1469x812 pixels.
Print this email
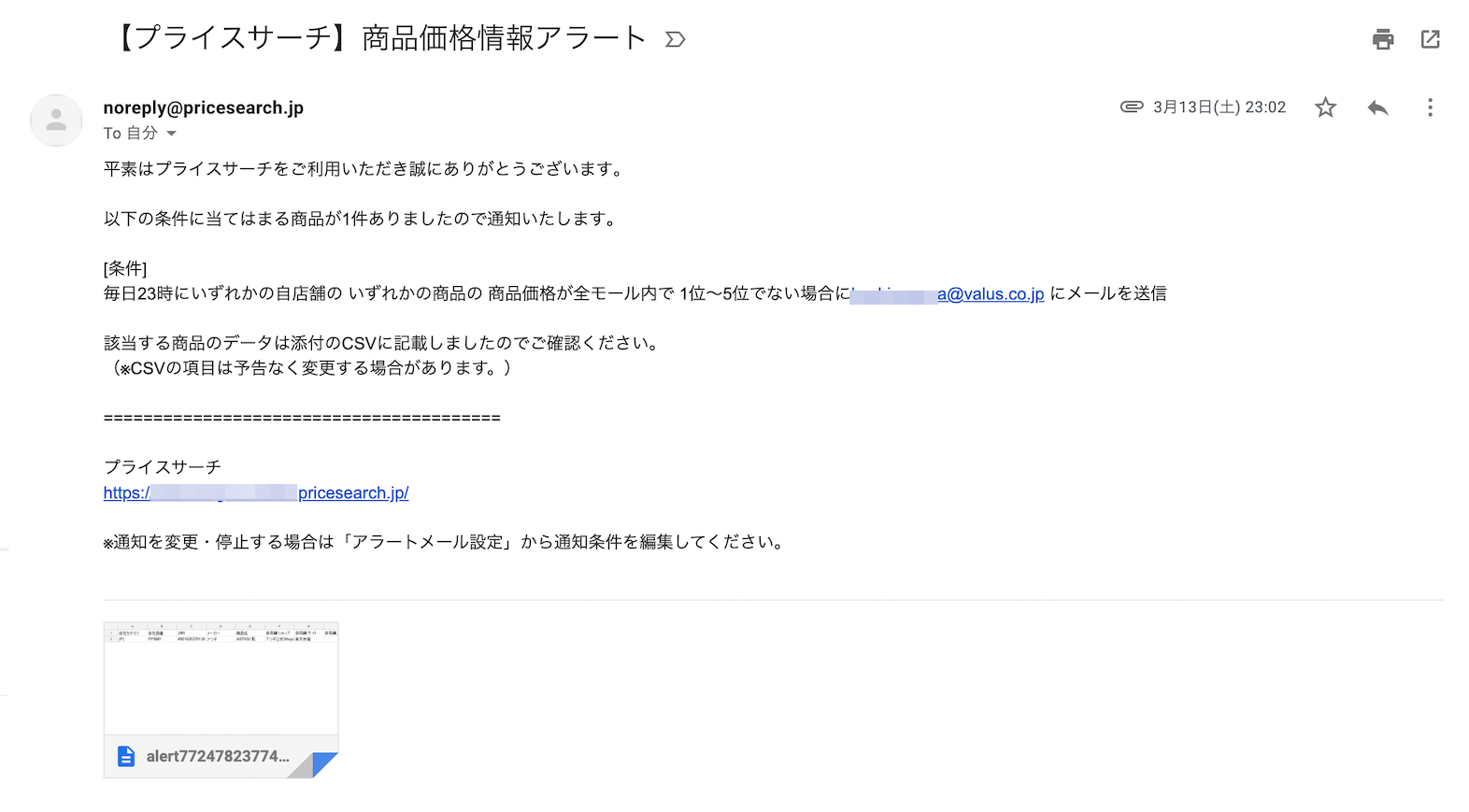point(1383,39)
